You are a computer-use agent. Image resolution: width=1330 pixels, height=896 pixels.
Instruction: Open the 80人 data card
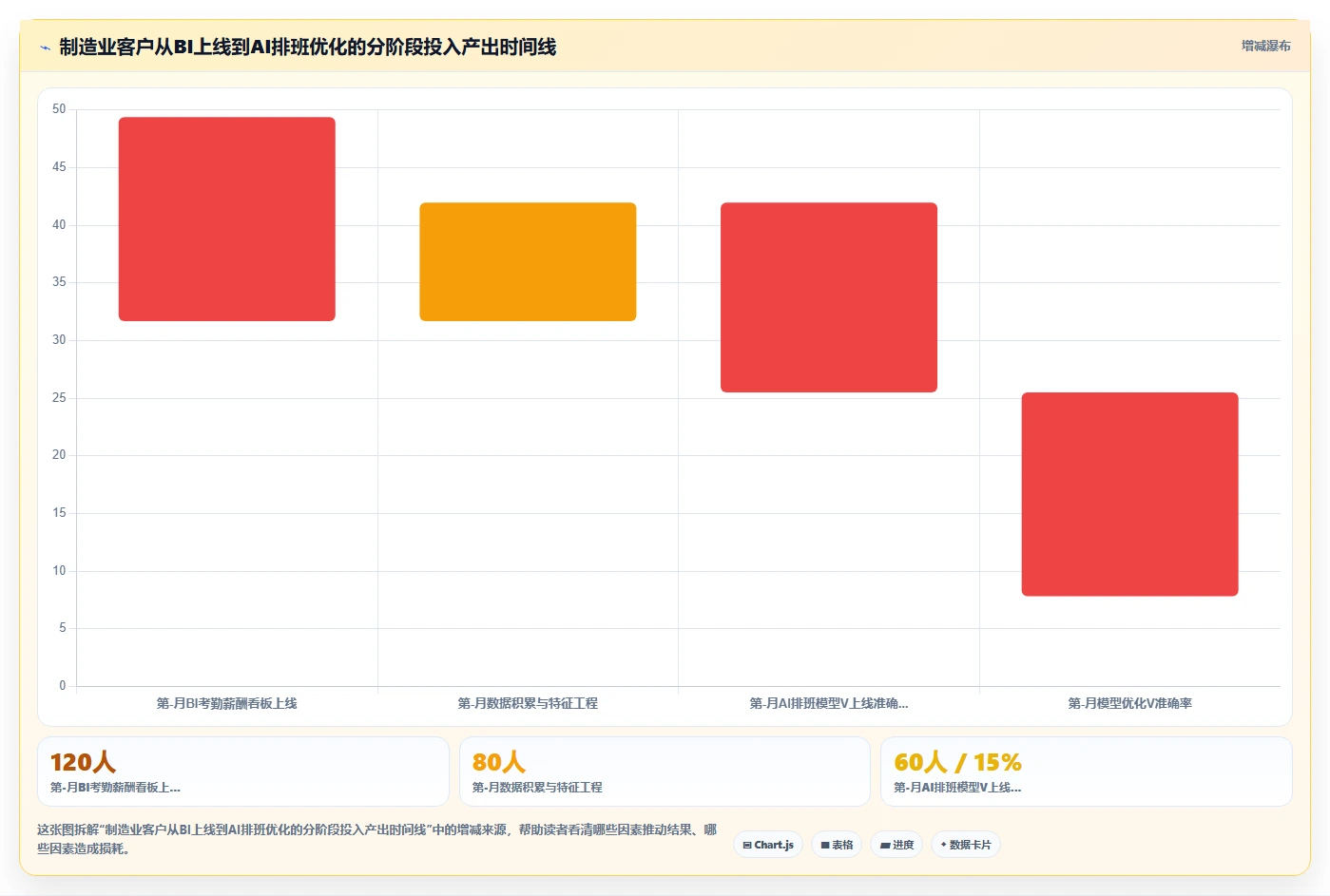click(665, 772)
